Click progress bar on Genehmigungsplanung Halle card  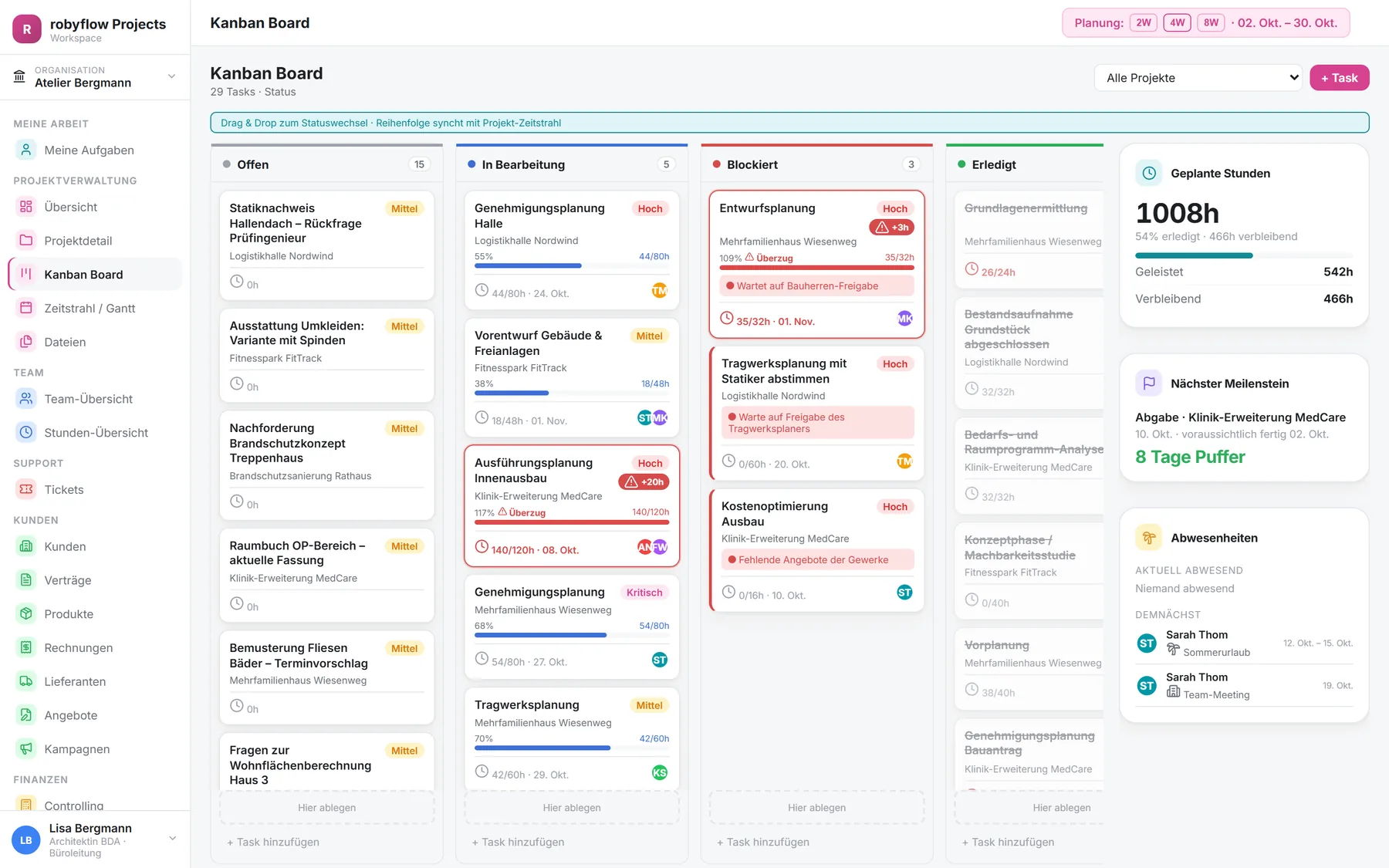[572, 265]
